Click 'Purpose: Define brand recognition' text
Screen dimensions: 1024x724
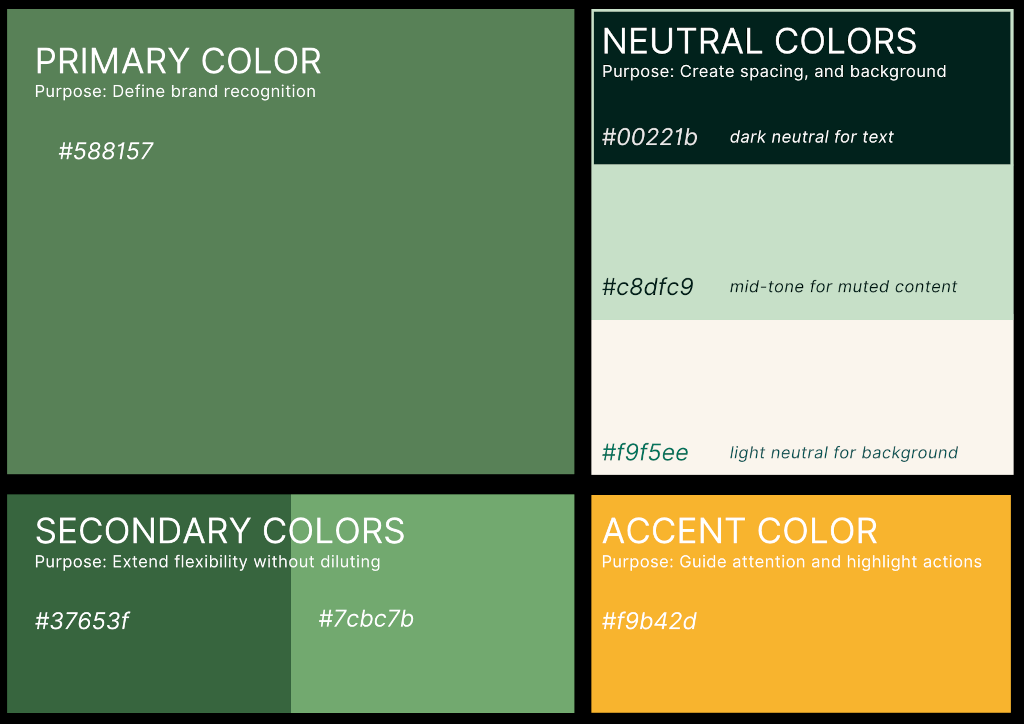coord(175,92)
